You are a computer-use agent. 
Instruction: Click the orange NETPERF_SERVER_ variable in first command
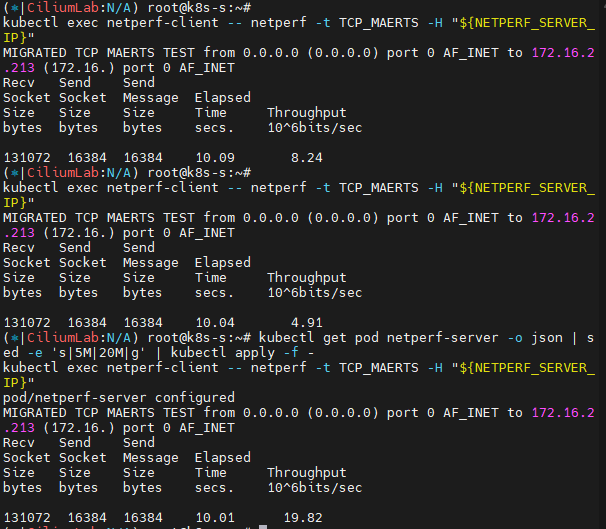[x=532, y=22]
